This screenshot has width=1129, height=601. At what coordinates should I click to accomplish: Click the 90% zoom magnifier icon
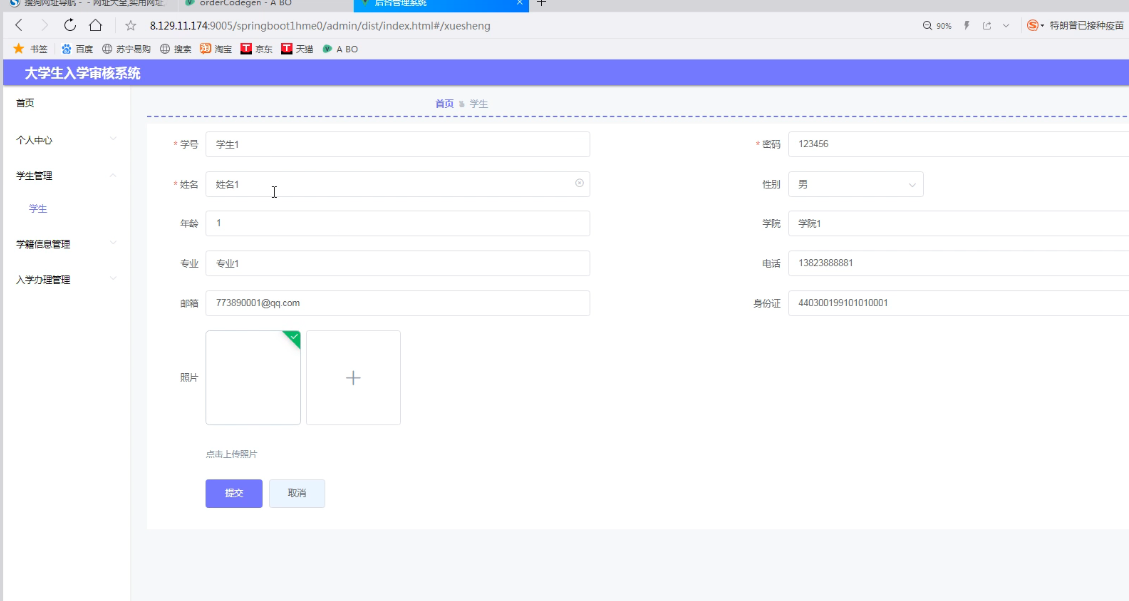coord(927,25)
